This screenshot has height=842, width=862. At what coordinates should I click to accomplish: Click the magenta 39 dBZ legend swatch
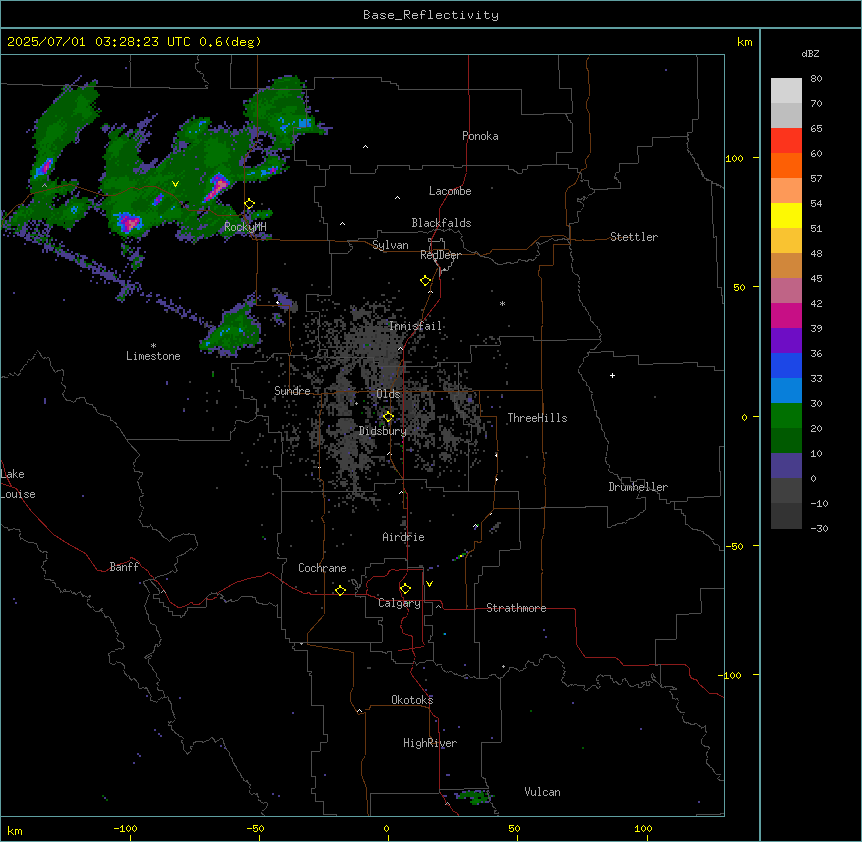point(786,315)
